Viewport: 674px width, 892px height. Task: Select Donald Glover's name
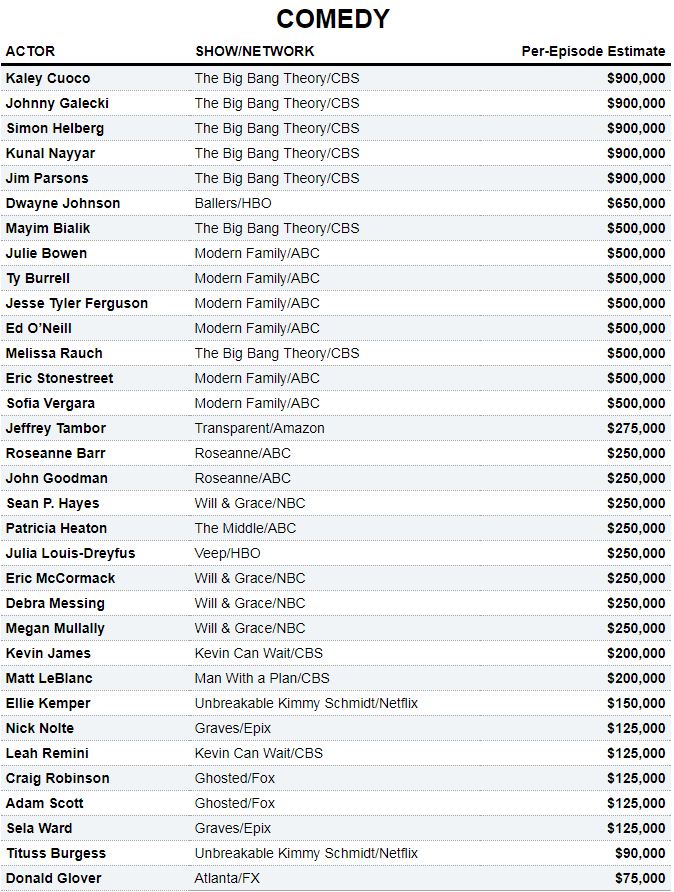54,878
